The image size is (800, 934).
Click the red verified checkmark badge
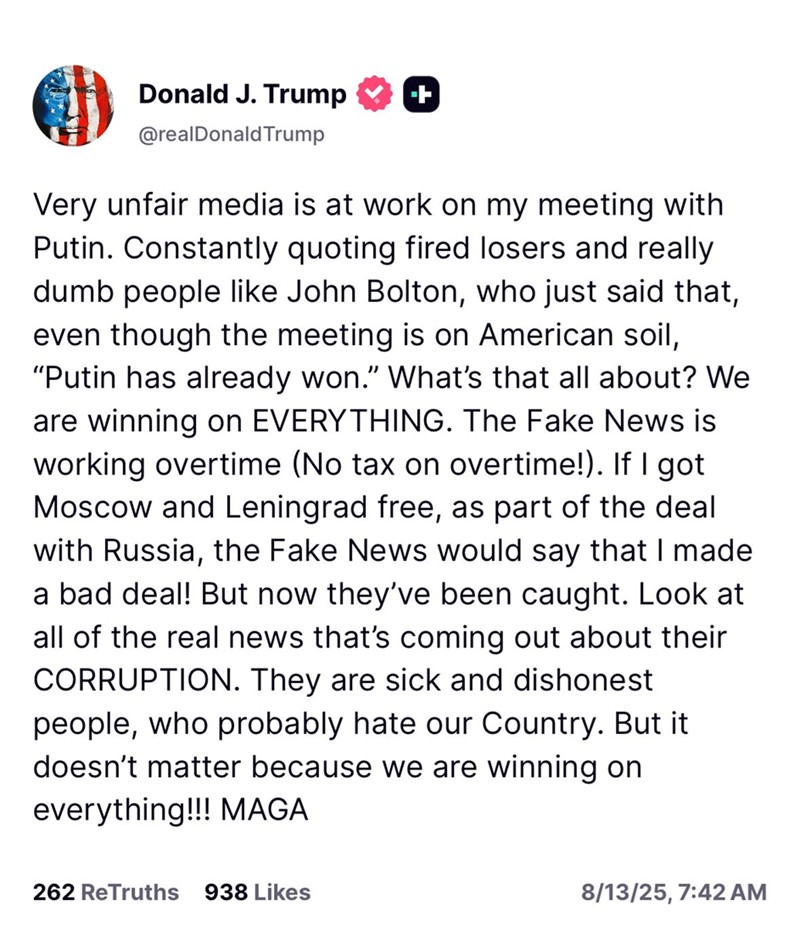(374, 94)
